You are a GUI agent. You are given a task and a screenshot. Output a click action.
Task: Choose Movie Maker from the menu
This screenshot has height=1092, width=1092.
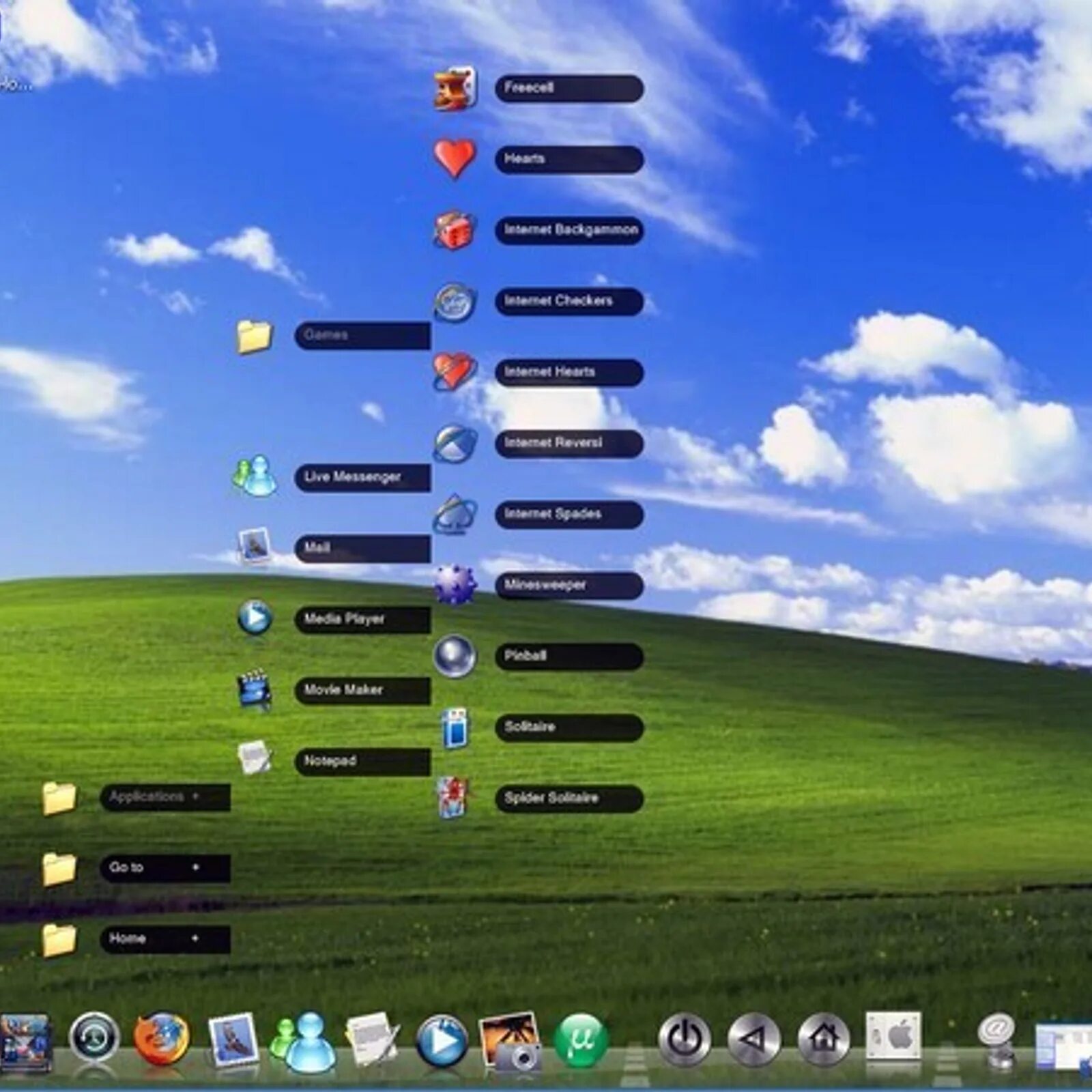click(x=362, y=690)
